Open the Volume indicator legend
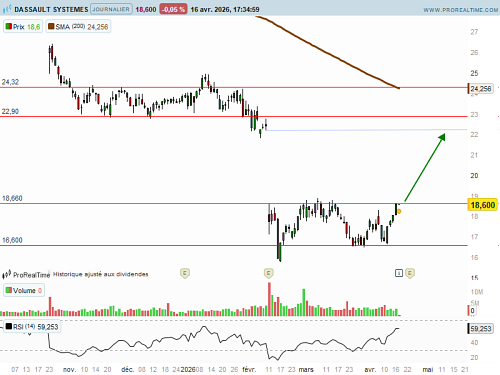Image resolution: width=500 pixels, height=375 pixels. coord(24,290)
